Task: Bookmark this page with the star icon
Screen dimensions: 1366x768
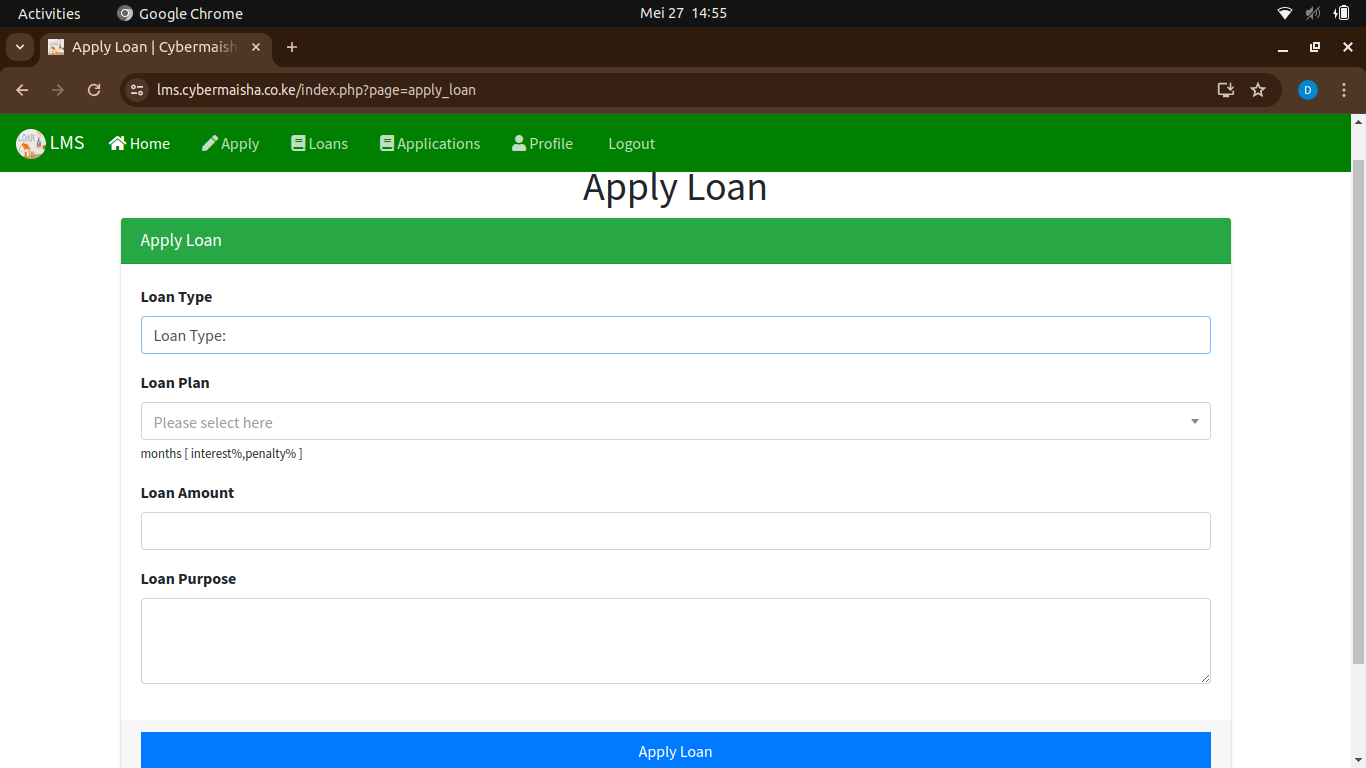Action: tap(1258, 90)
